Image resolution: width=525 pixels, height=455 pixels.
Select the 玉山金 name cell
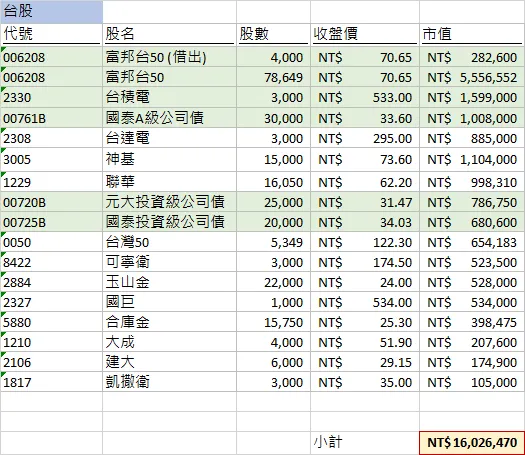point(169,282)
